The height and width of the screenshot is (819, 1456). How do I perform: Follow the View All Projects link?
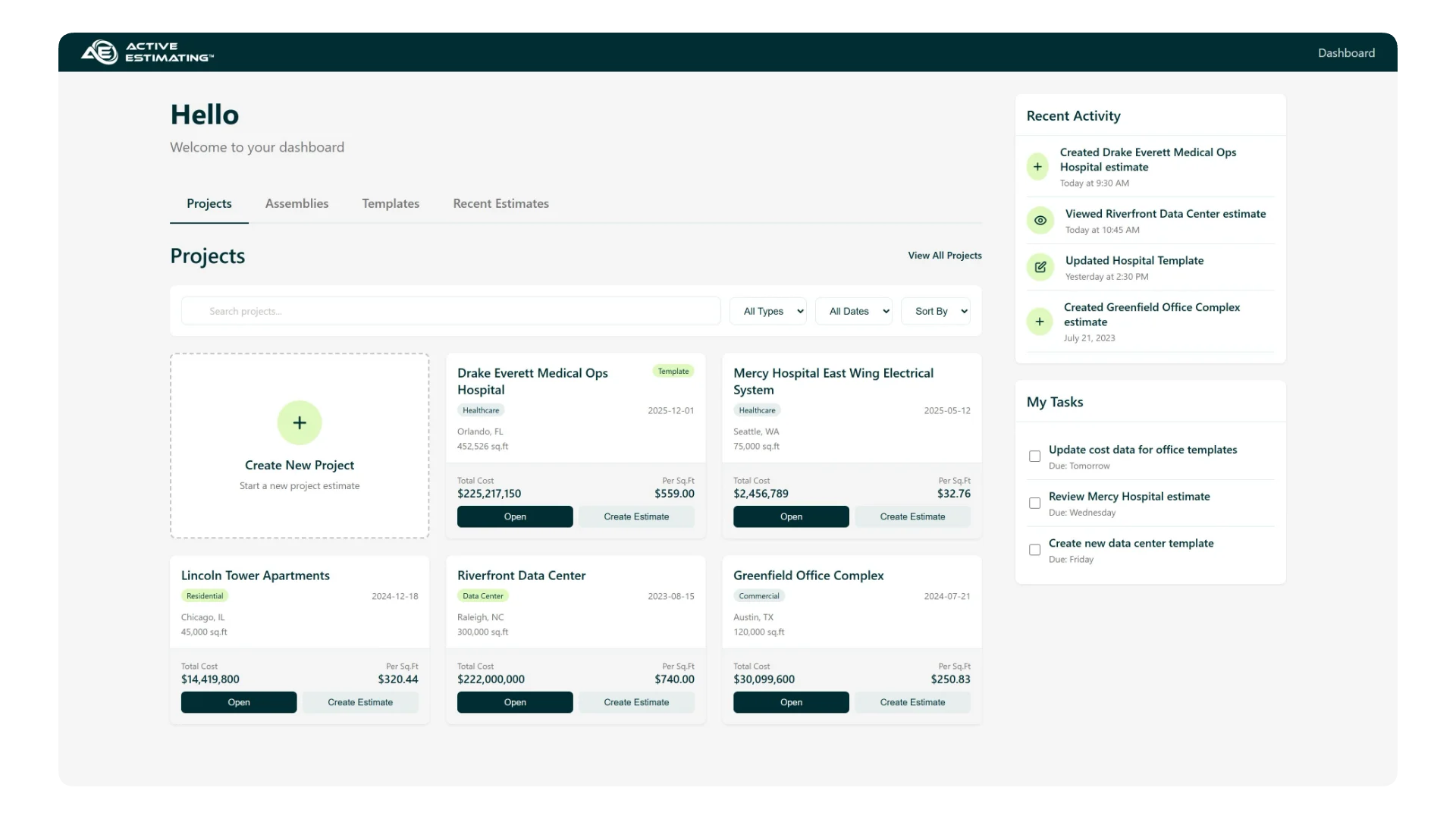[944, 256]
